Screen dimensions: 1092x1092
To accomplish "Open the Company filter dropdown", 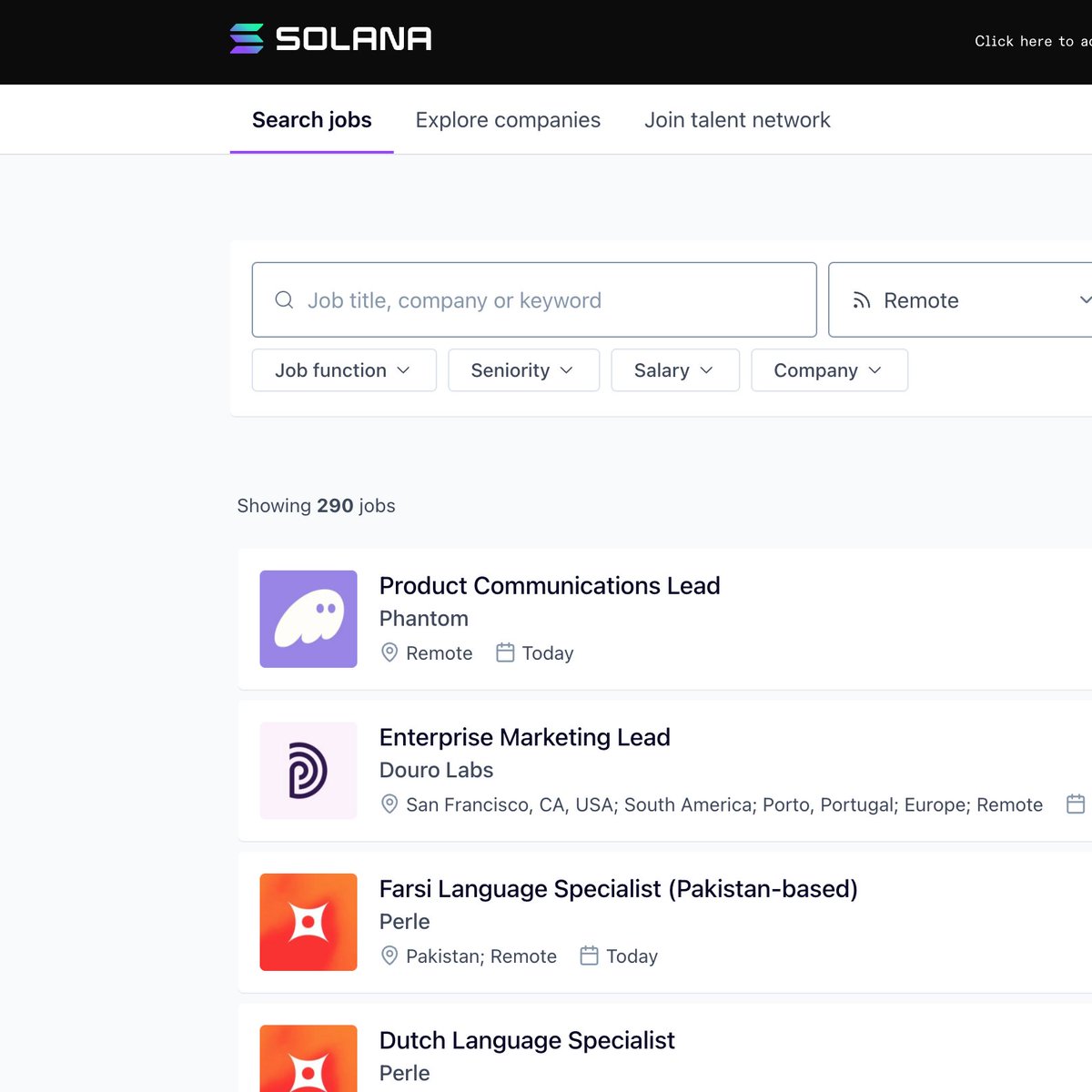I will 830,370.
